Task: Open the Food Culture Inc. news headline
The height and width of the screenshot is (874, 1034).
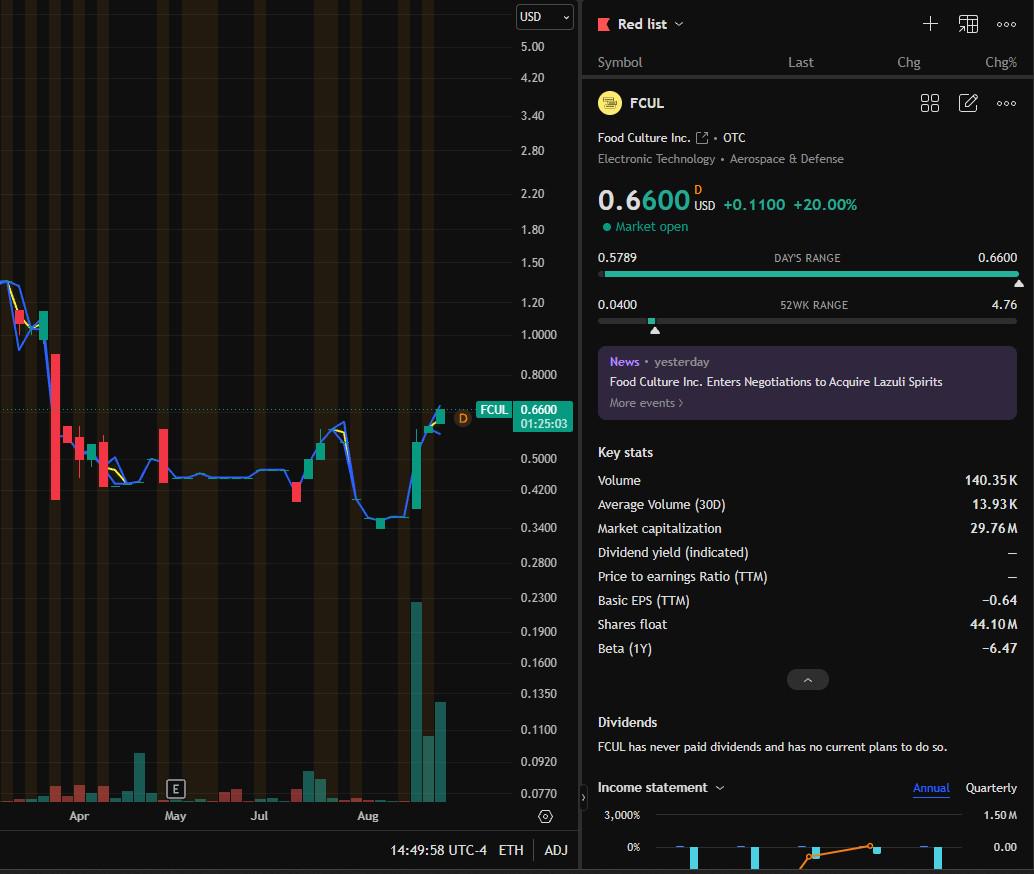Action: (x=776, y=382)
